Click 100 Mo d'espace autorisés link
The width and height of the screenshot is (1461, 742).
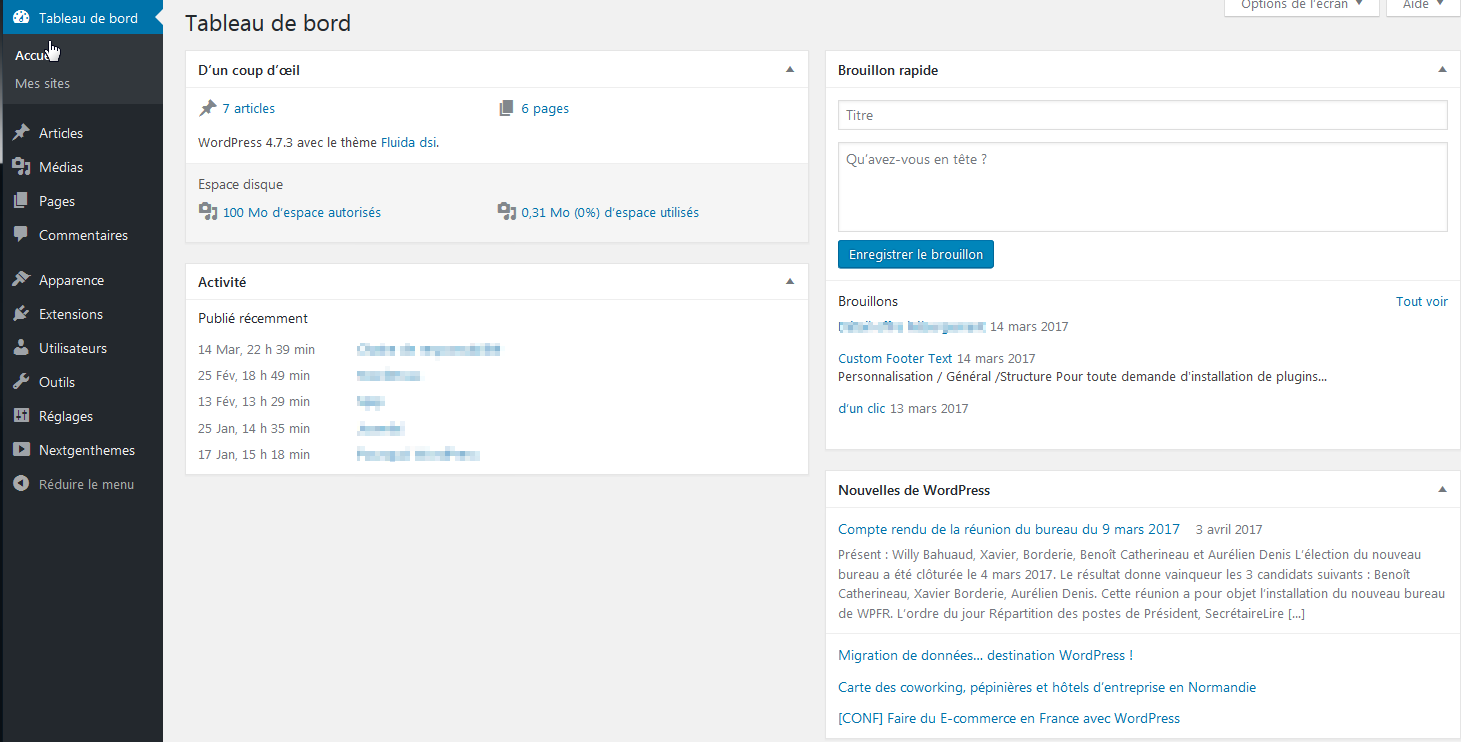tap(302, 212)
